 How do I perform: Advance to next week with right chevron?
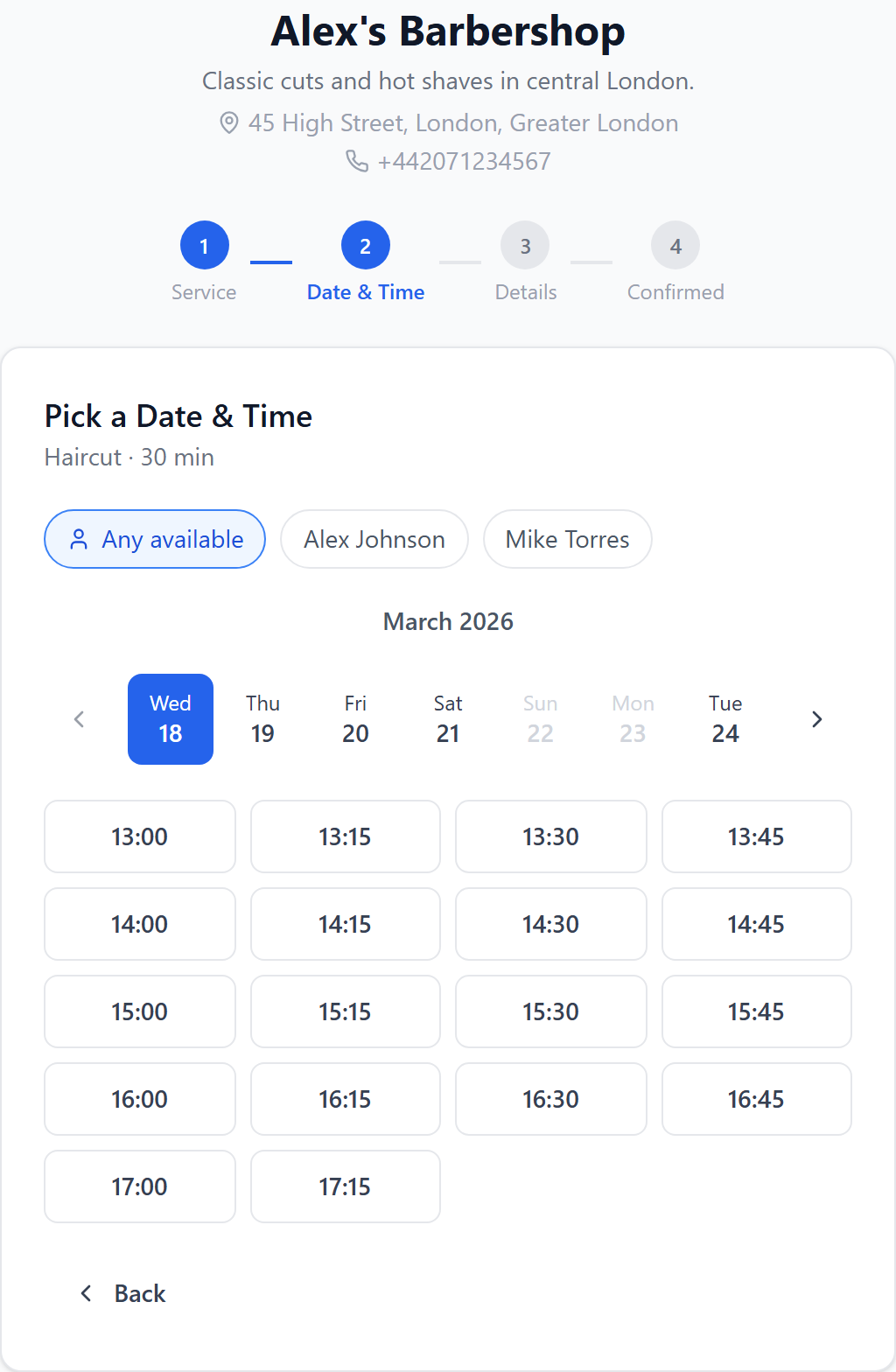[817, 719]
